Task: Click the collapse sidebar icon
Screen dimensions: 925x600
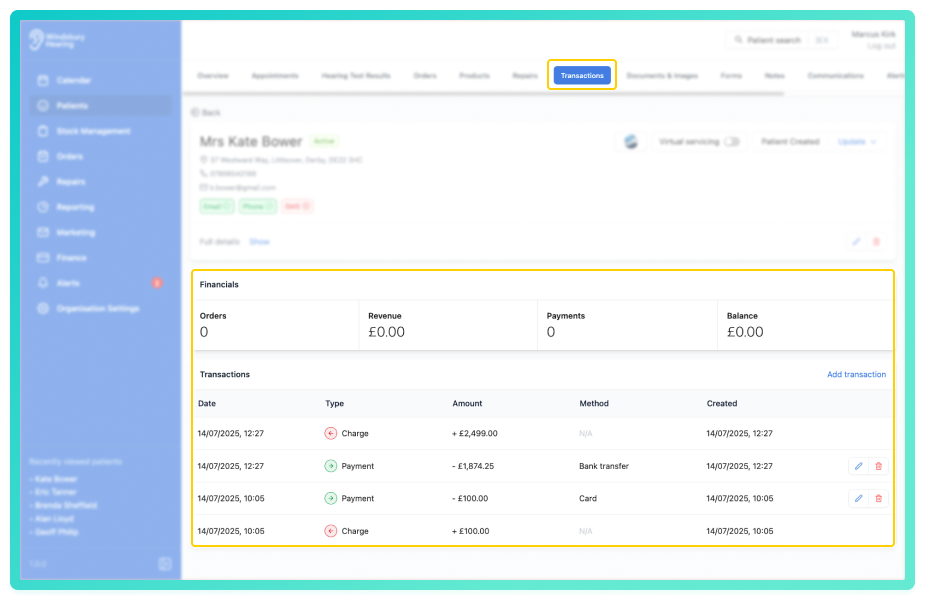Action: 165,564
